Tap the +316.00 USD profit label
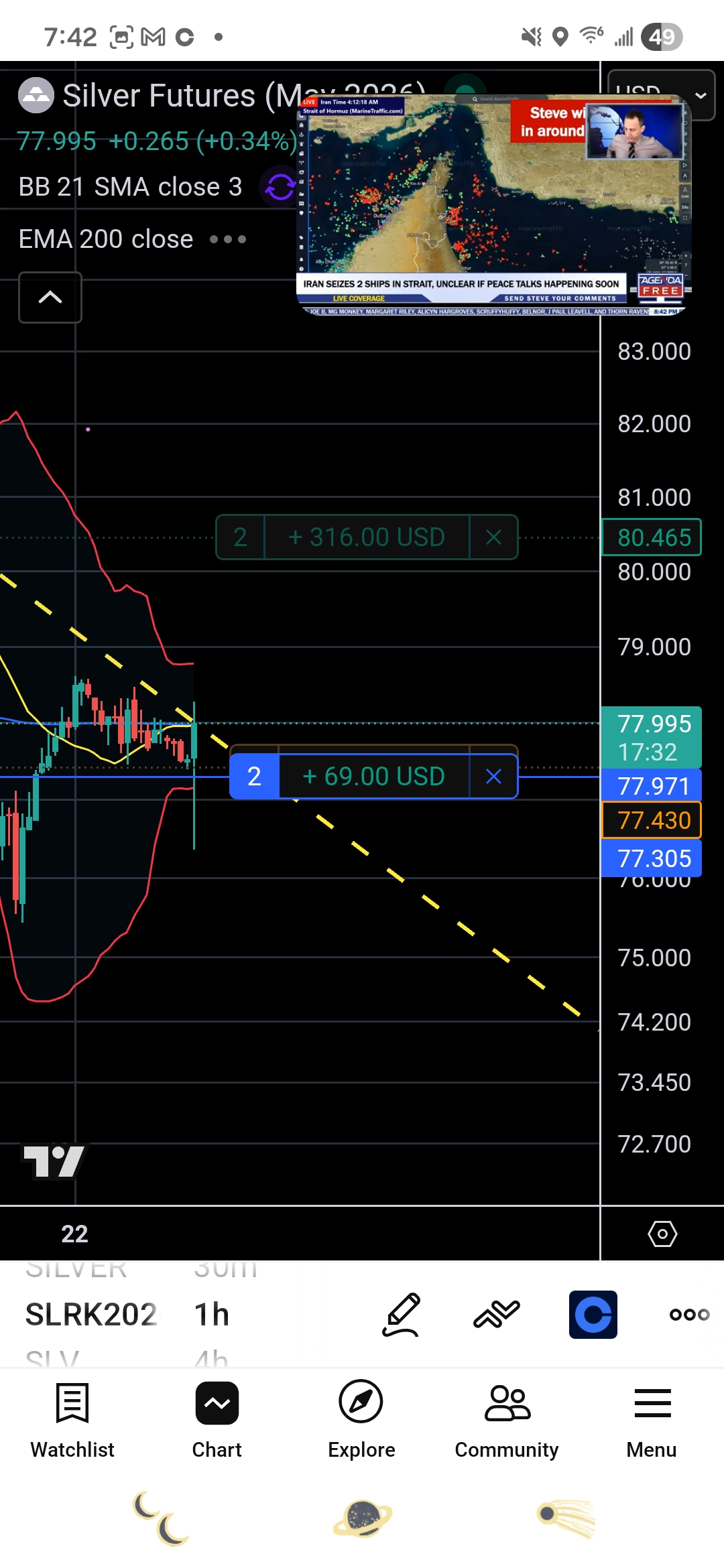The width and height of the screenshot is (724, 1568). (x=367, y=537)
